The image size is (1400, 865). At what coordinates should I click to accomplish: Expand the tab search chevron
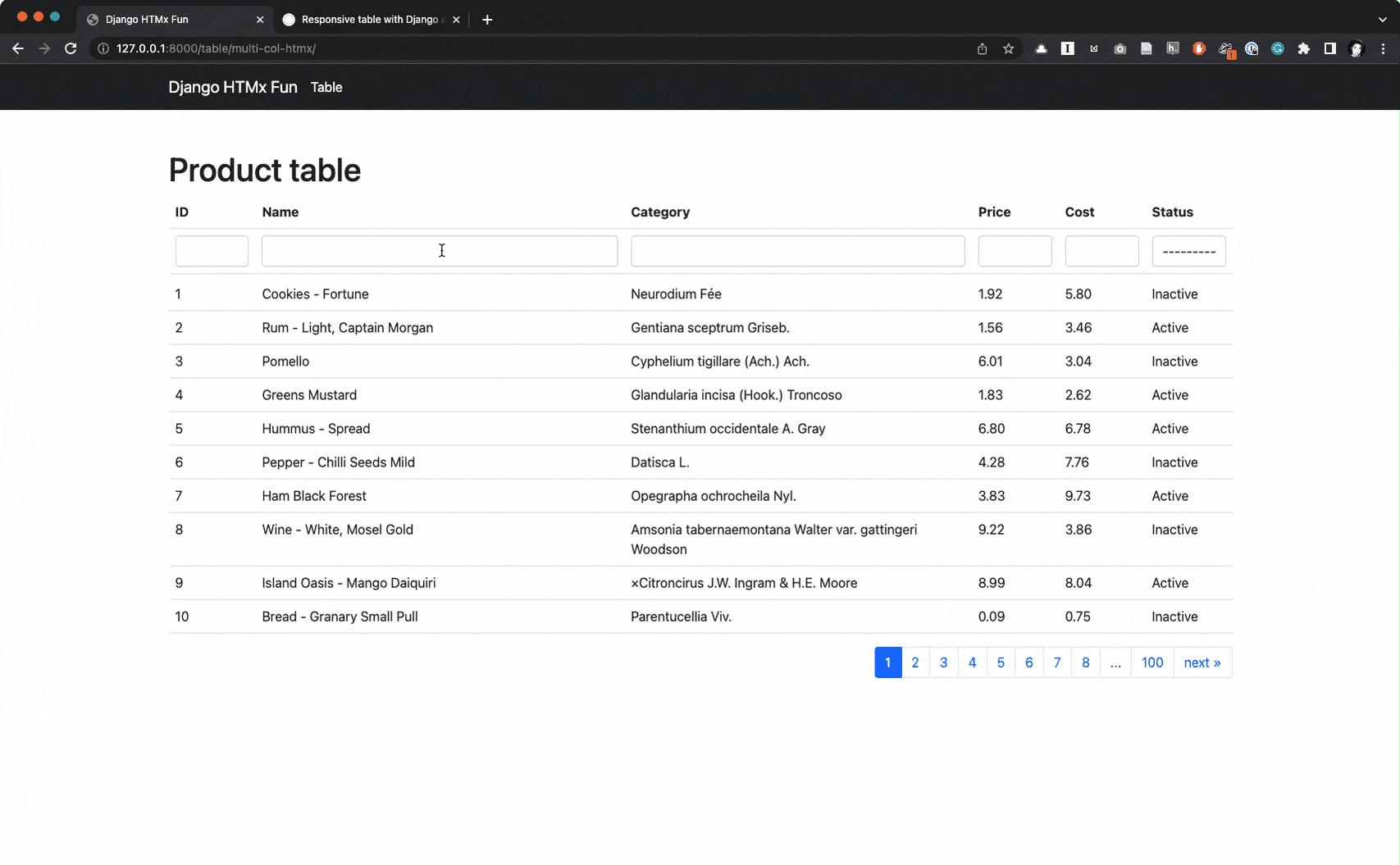tap(1382, 20)
